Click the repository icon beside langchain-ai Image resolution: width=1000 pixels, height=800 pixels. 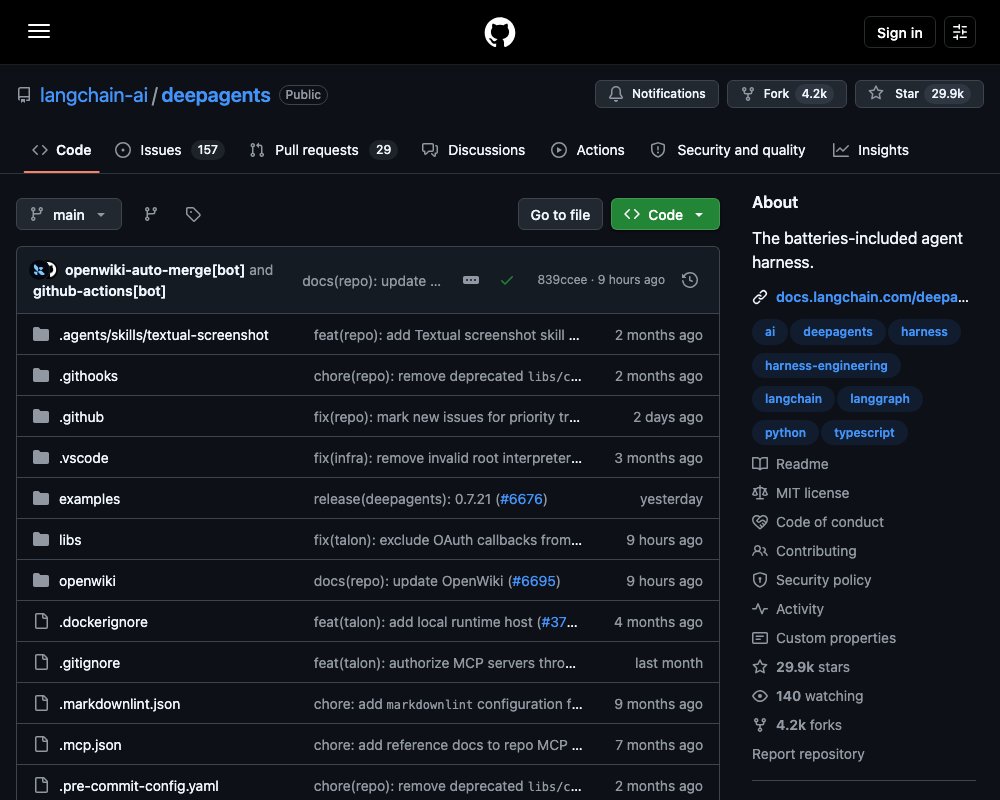[24, 95]
